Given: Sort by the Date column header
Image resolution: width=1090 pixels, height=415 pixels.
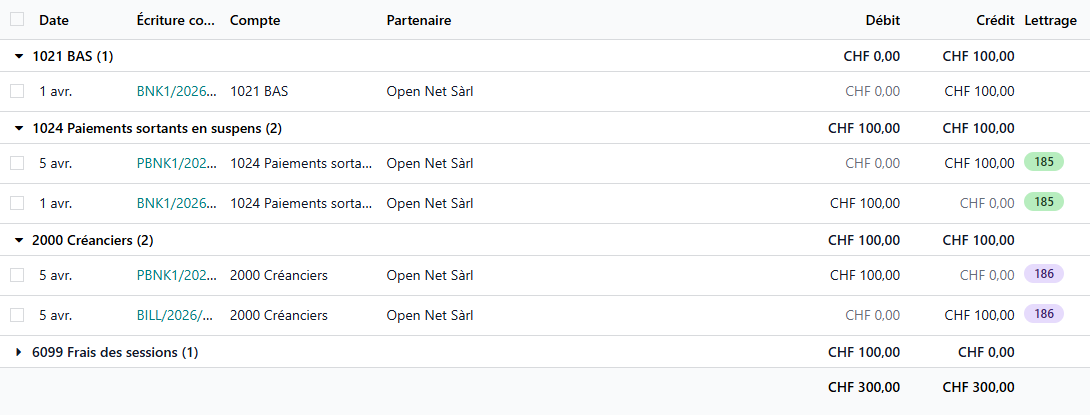Looking at the screenshot, I should (x=54, y=20).
